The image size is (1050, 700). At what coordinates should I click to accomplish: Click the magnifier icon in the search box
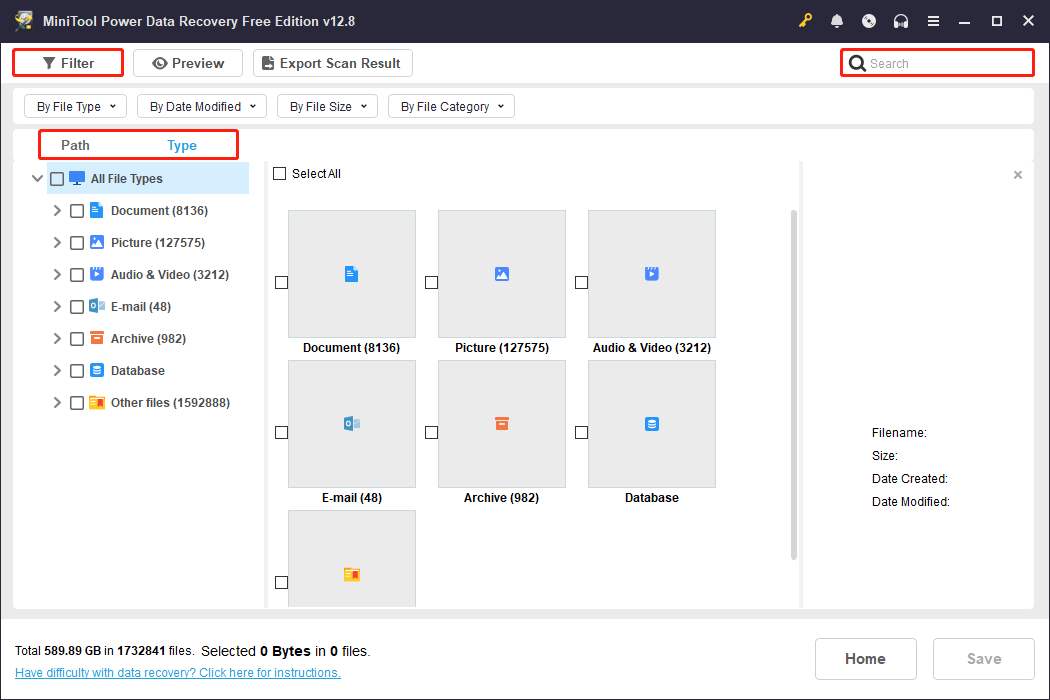click(x=857, y=62)
